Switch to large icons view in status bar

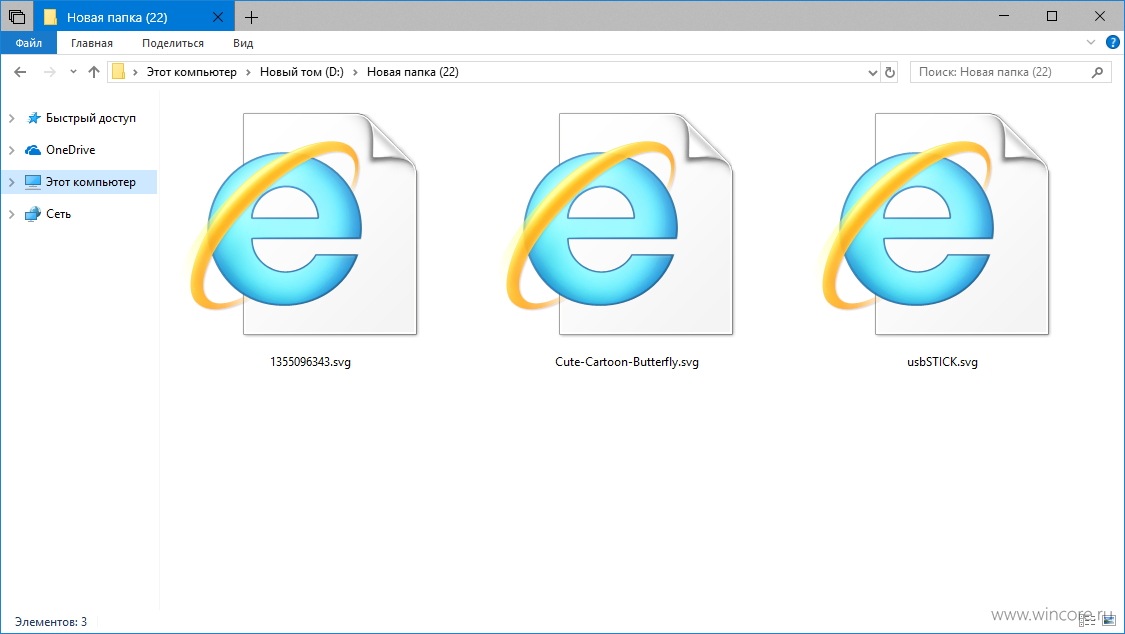click(1109, 621)
